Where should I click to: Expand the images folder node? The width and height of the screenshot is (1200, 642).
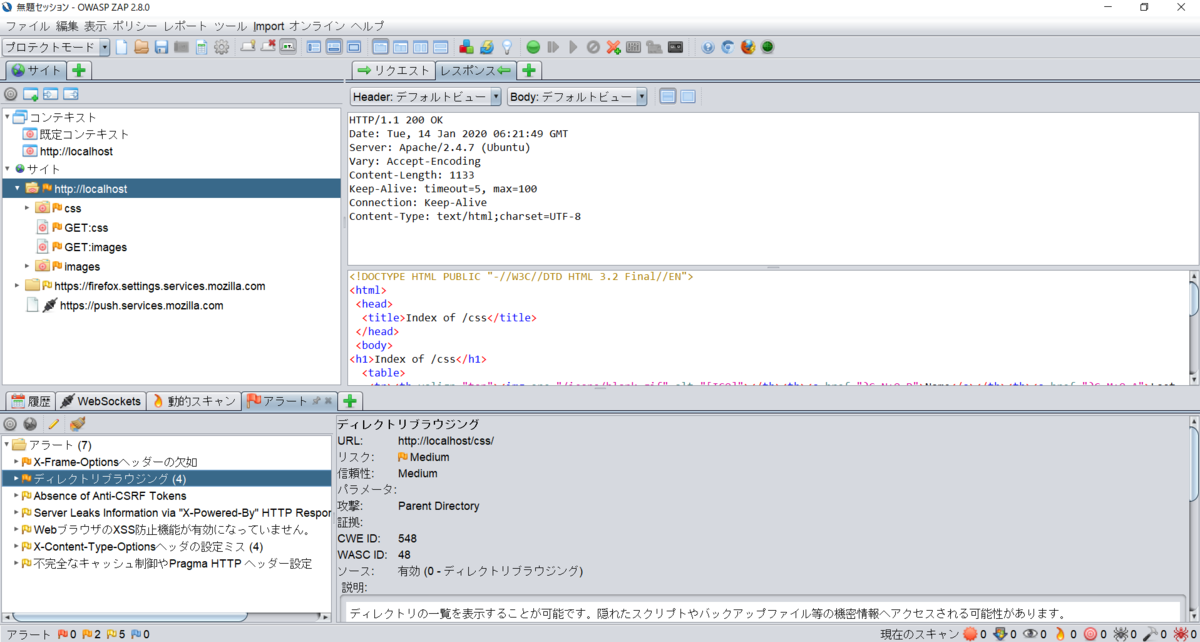27,266
